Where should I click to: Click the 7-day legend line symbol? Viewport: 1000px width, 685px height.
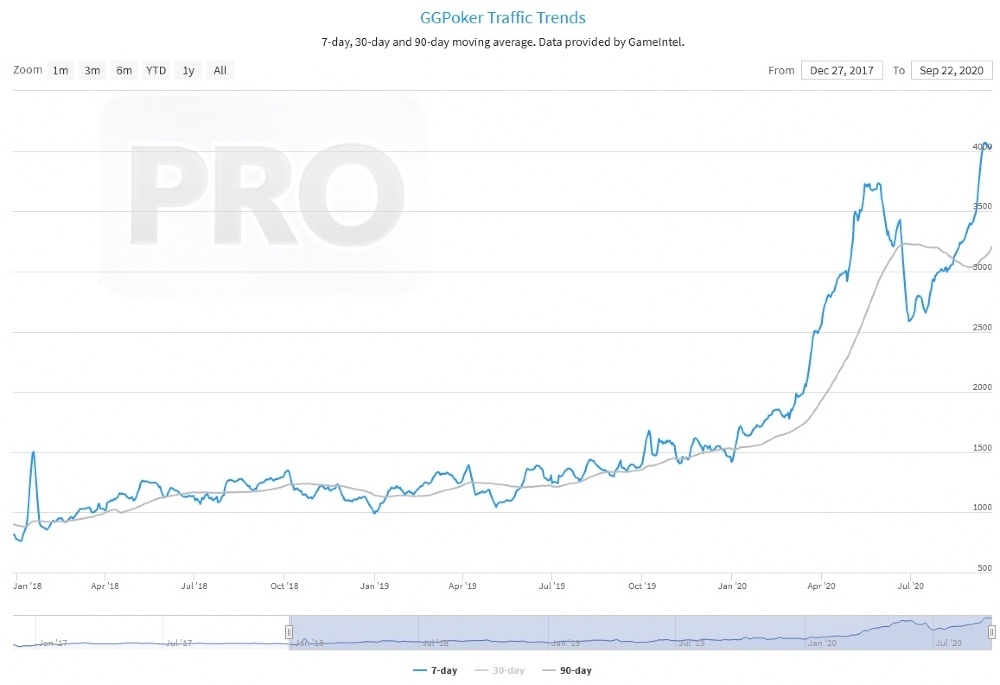click(x=420, y=670)
